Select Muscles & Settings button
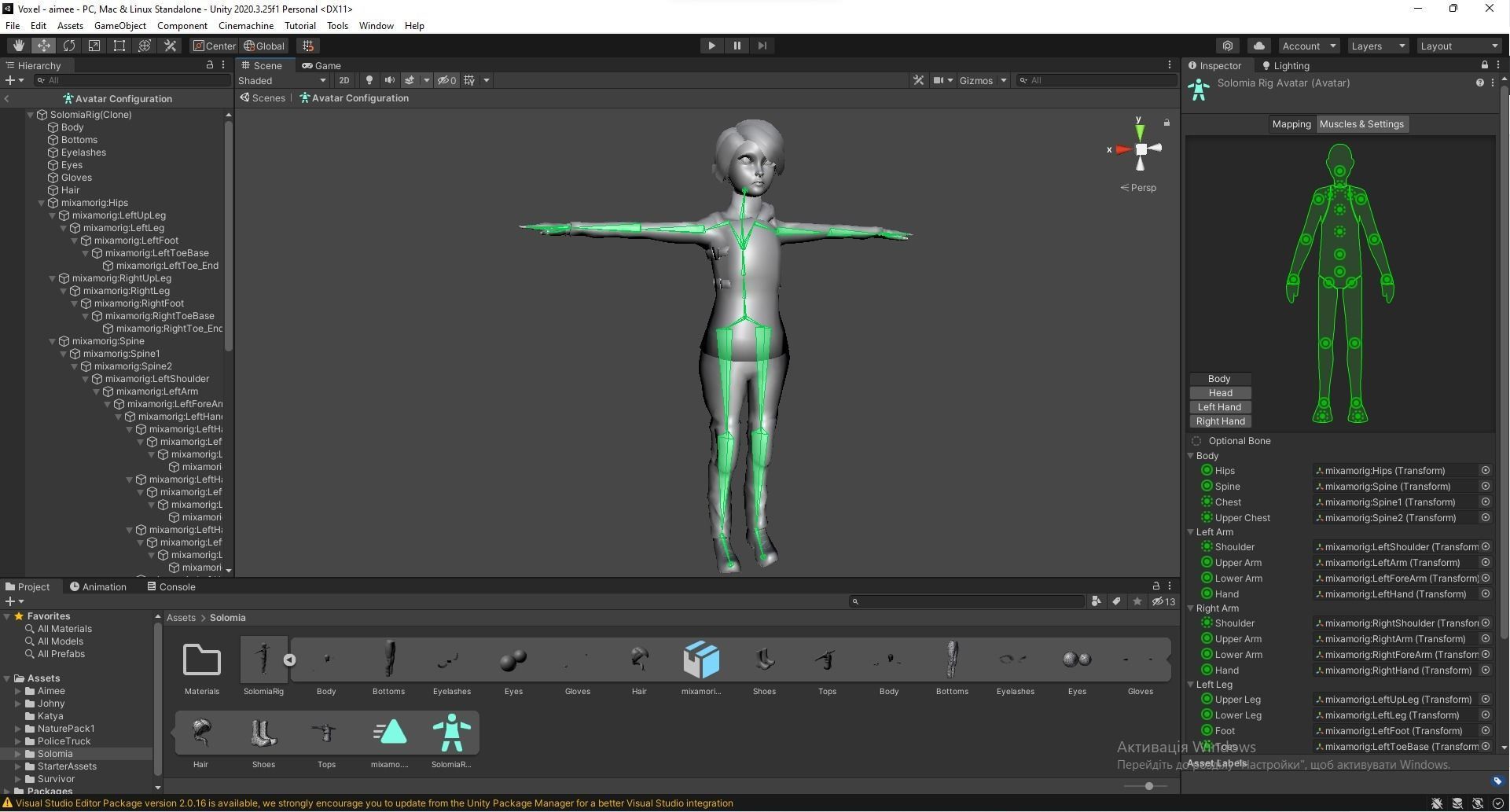 point(1361,124)
